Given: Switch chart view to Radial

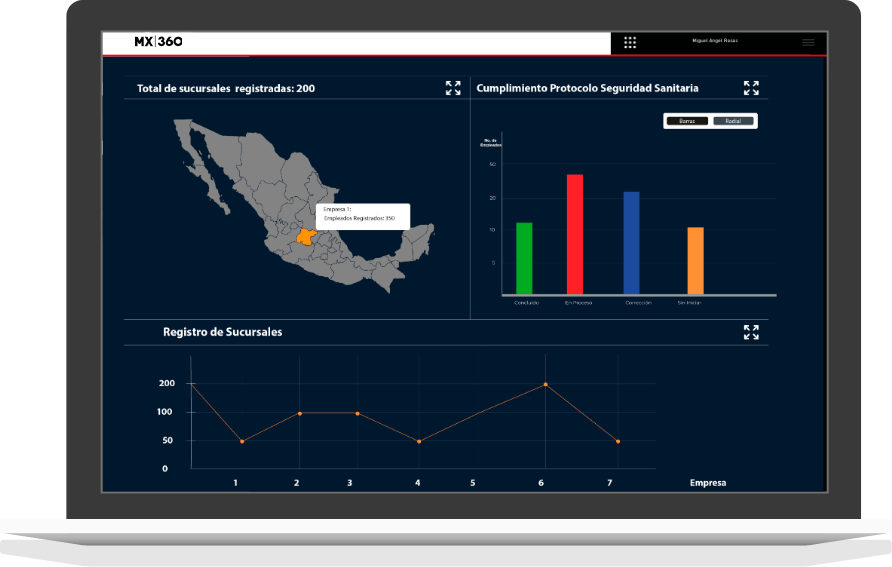Looking at the screenshot, I should [x=733, y=121].
